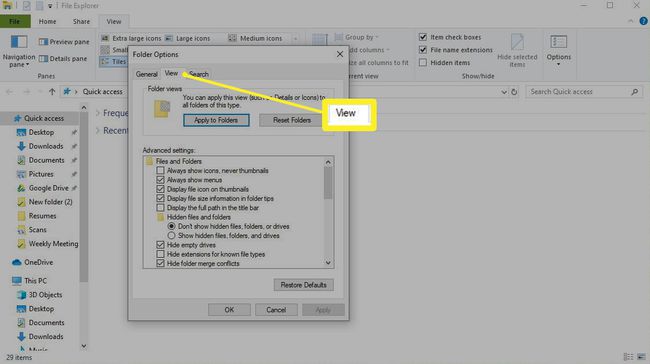Open the File tab

click(x=15, y=21)
